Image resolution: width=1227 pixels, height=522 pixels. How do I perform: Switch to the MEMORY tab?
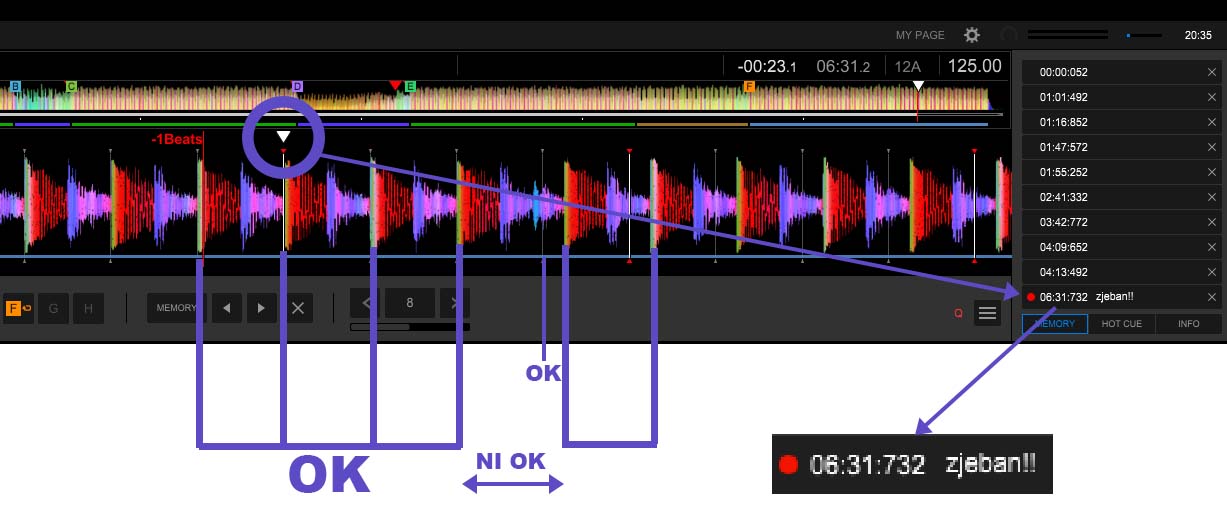click(x=1055, y=324)
